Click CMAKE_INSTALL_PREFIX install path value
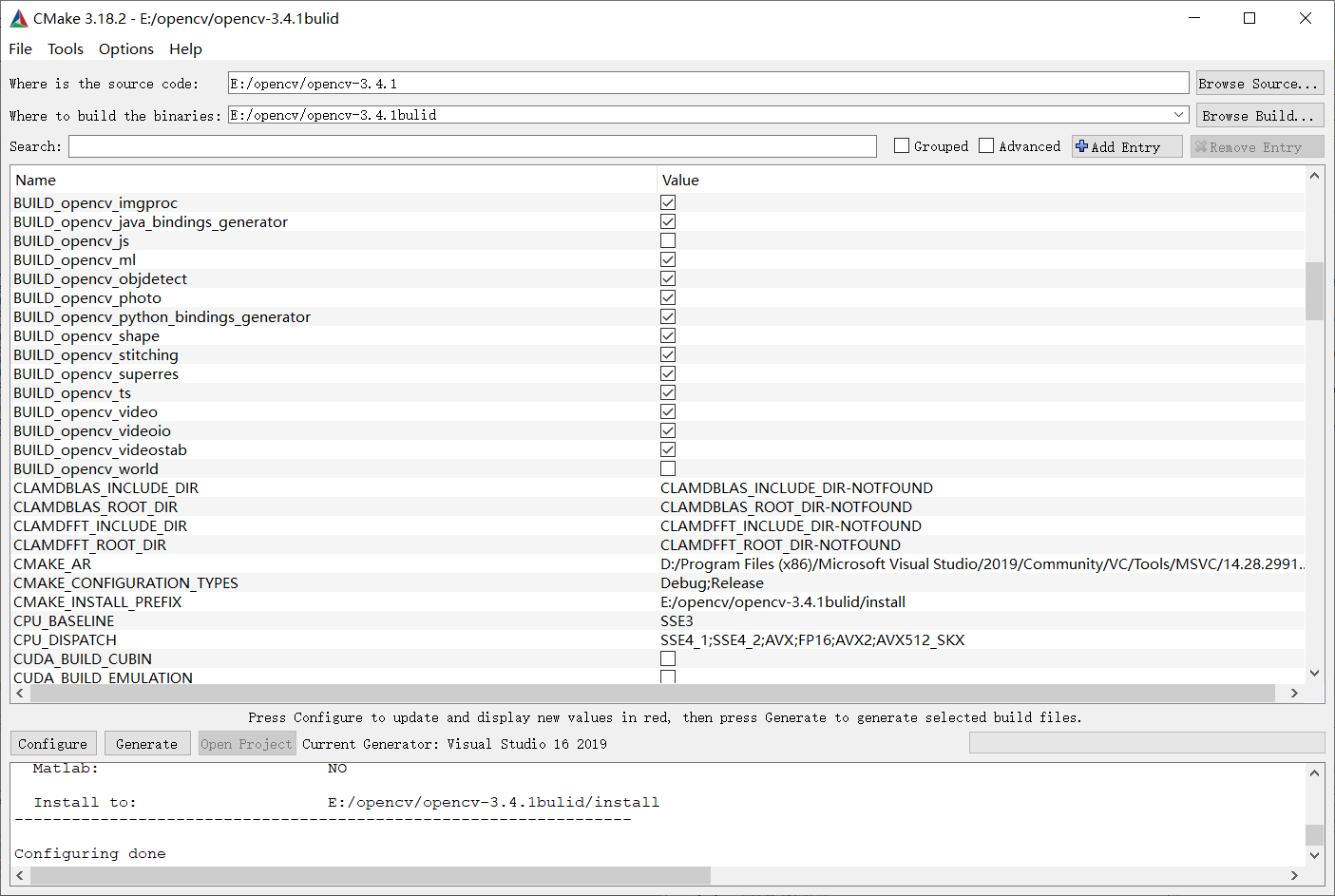The height and width of the screenshot is (896, 1335). click(783, 601)
